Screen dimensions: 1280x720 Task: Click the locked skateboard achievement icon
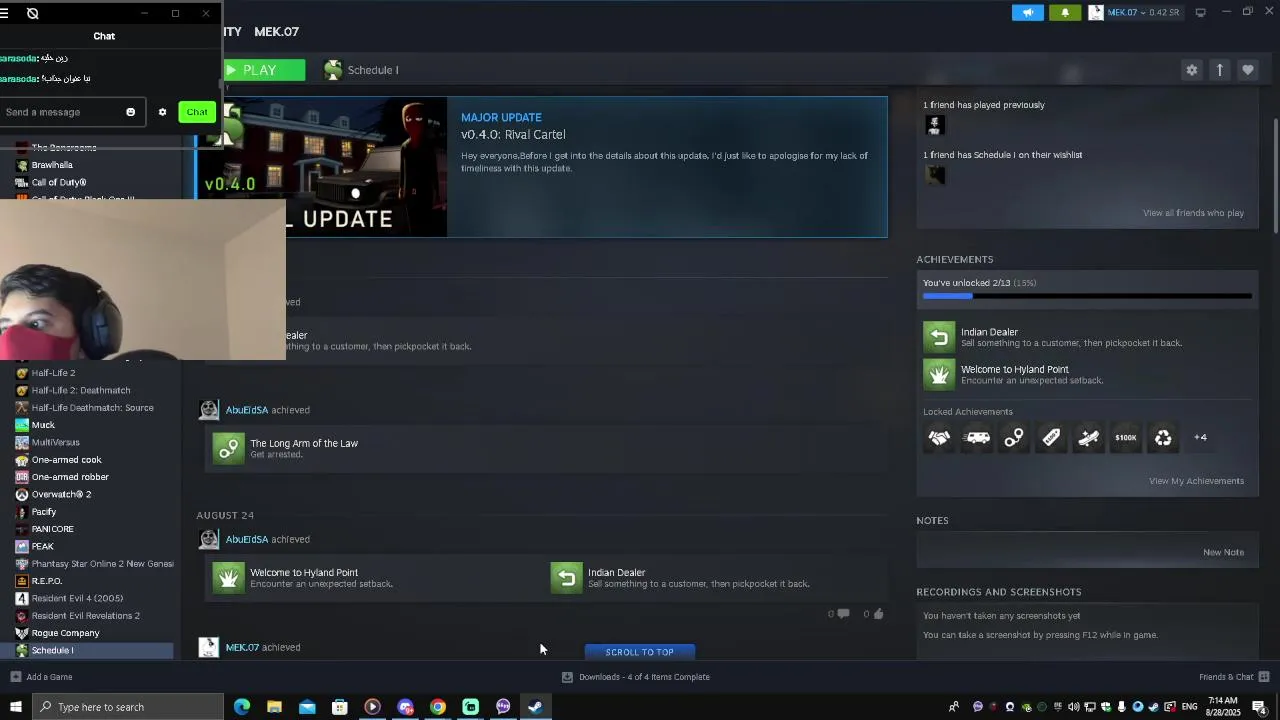point(1088,437)
